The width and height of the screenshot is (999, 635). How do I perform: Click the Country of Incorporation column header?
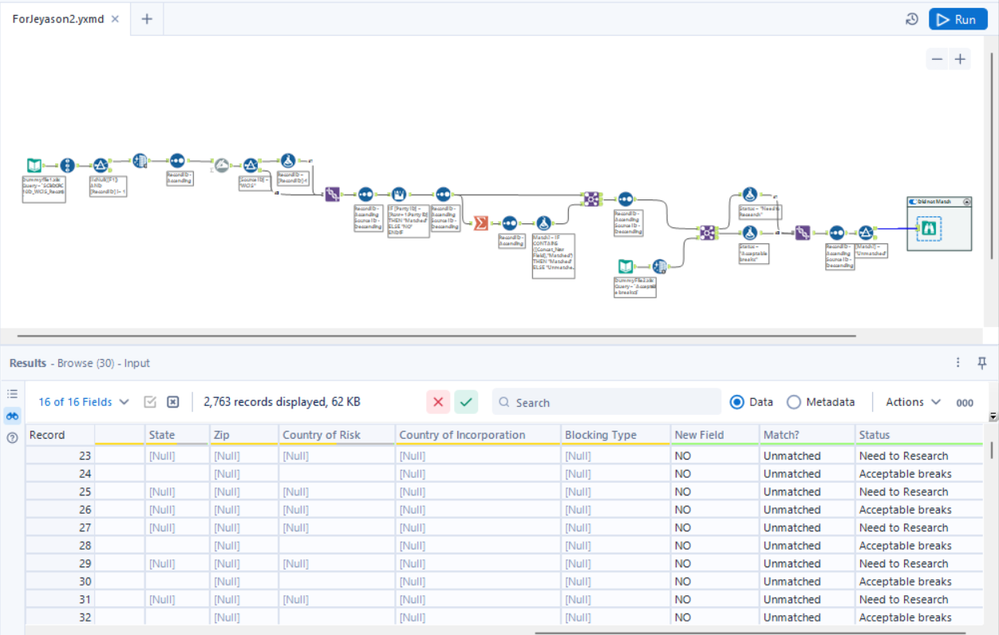(478, 434)
